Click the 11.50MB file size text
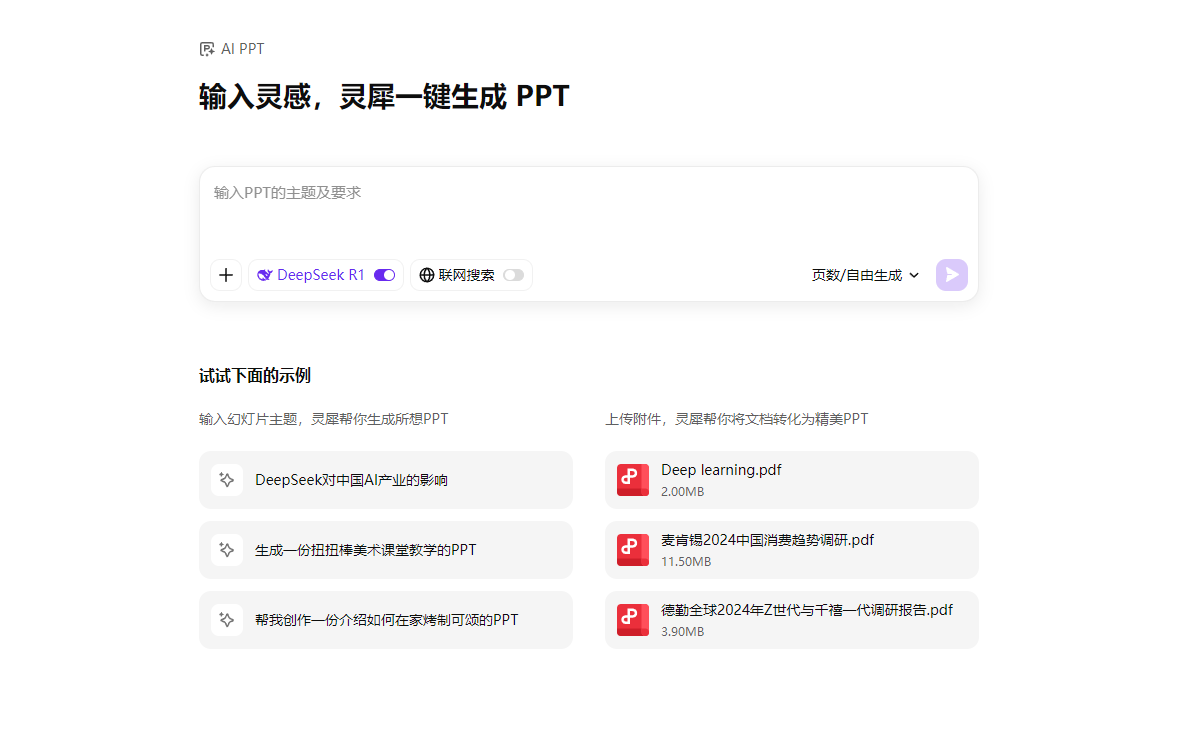The height and width of the screenshot is (730, 1189). (686, 562)
